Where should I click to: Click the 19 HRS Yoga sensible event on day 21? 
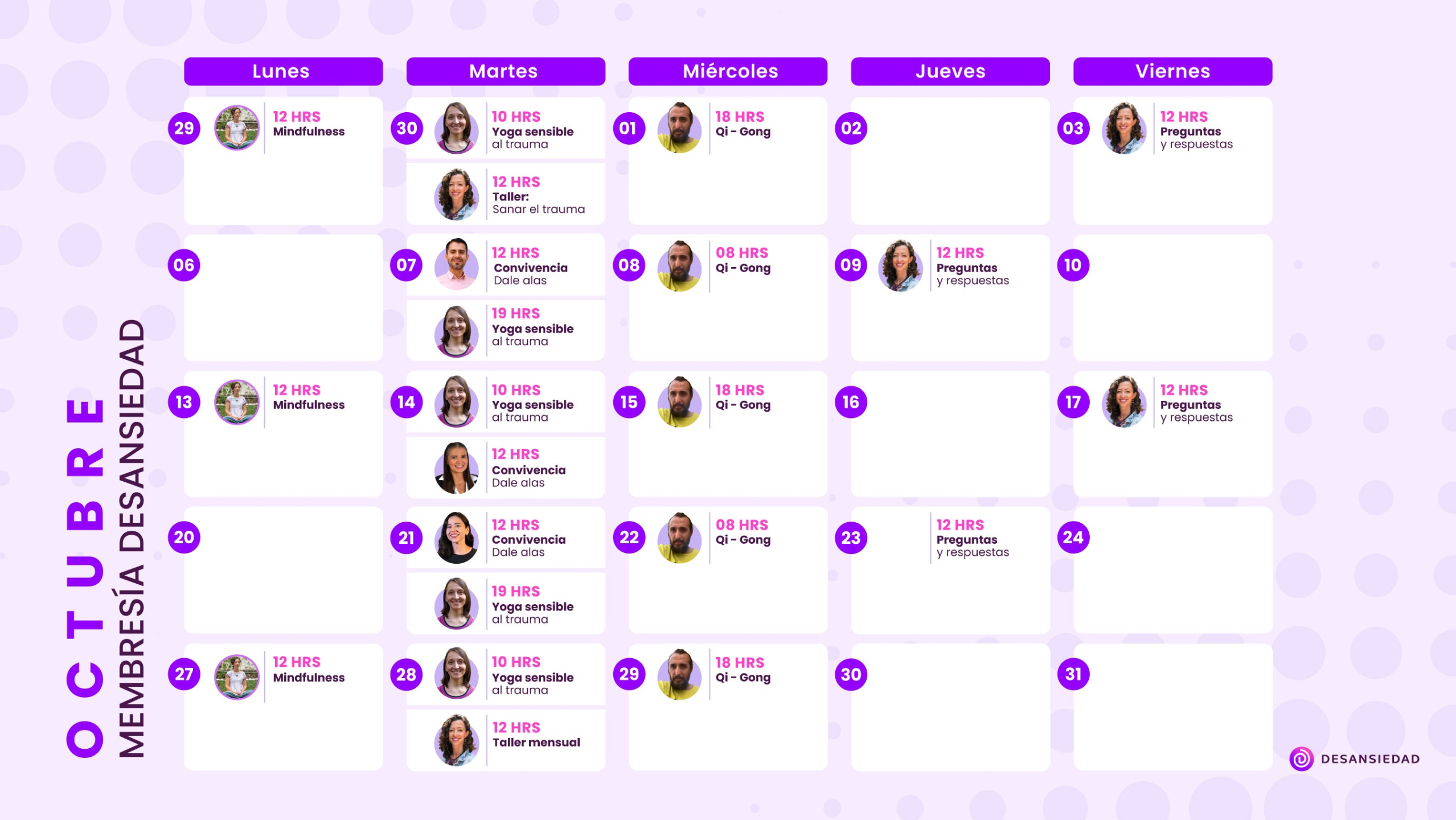pyautogui.click(x=506, y=604)
